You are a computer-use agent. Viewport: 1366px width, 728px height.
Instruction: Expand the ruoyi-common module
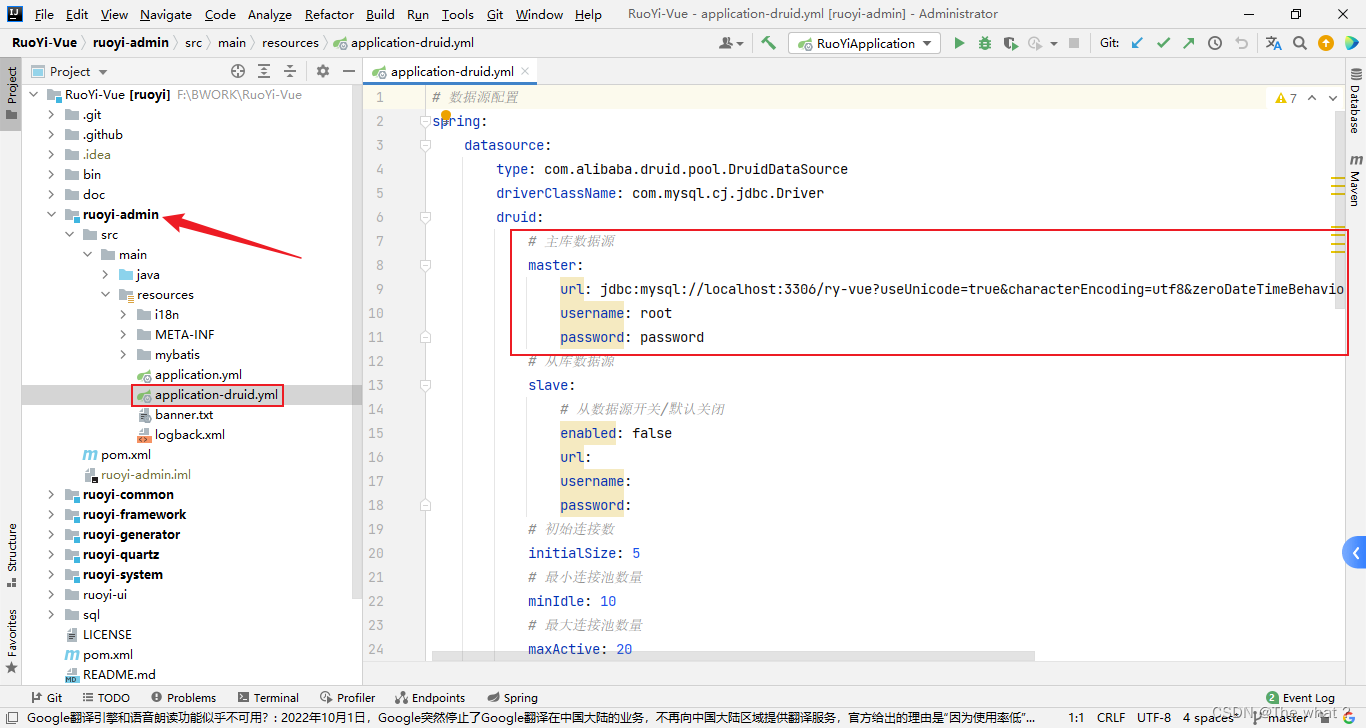coord(51,495)
